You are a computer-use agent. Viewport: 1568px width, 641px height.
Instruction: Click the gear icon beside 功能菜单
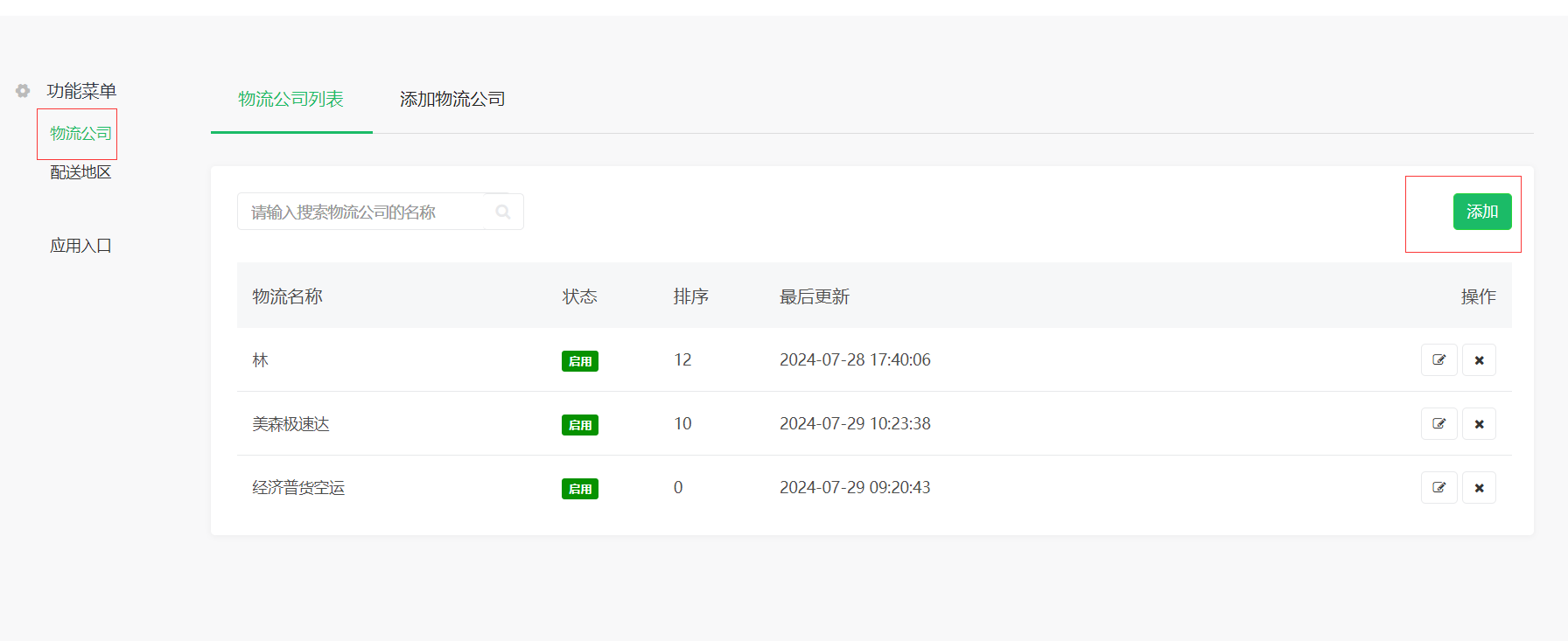point(23,91)
